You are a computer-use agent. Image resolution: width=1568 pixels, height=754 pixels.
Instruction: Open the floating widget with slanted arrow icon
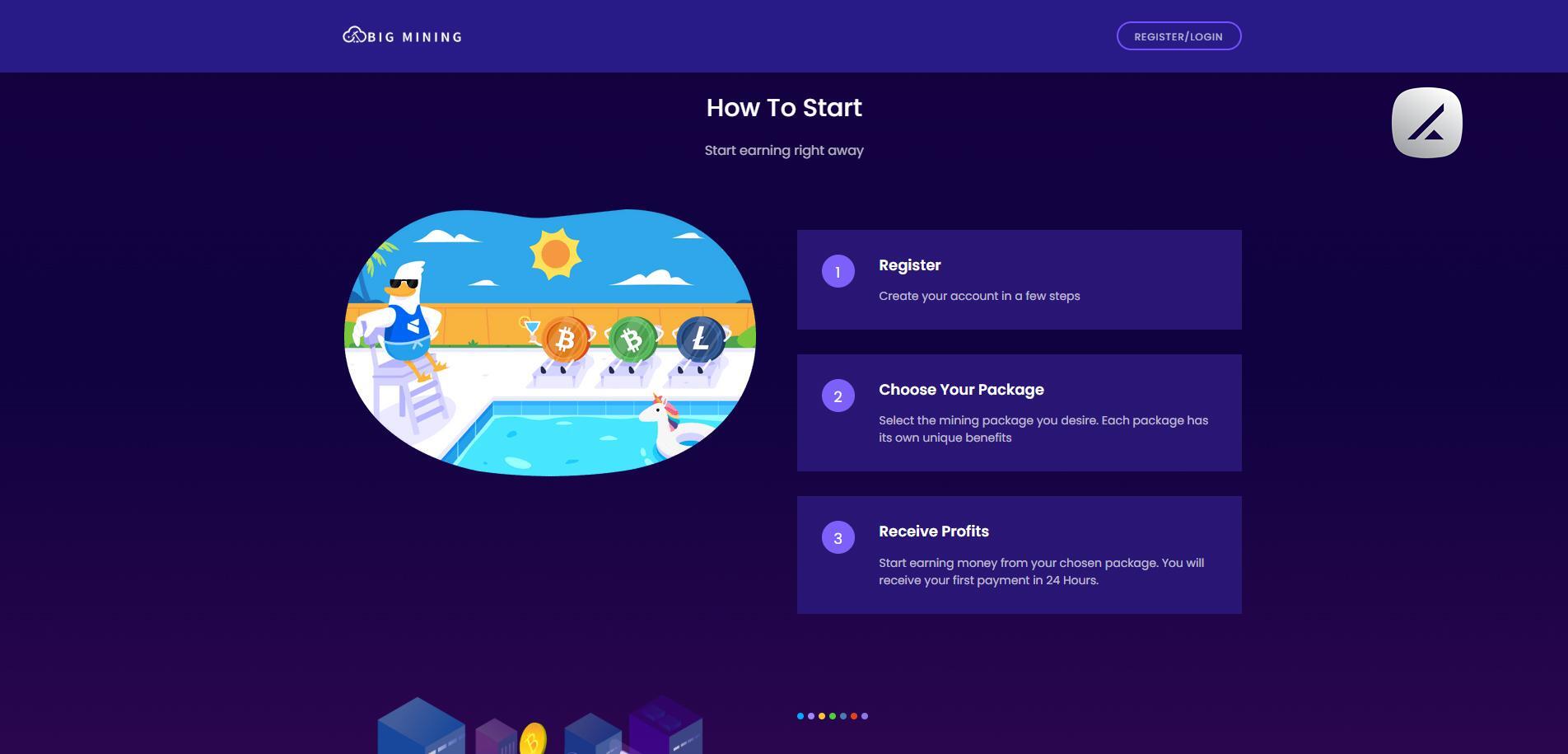(x=1426, y=123)
